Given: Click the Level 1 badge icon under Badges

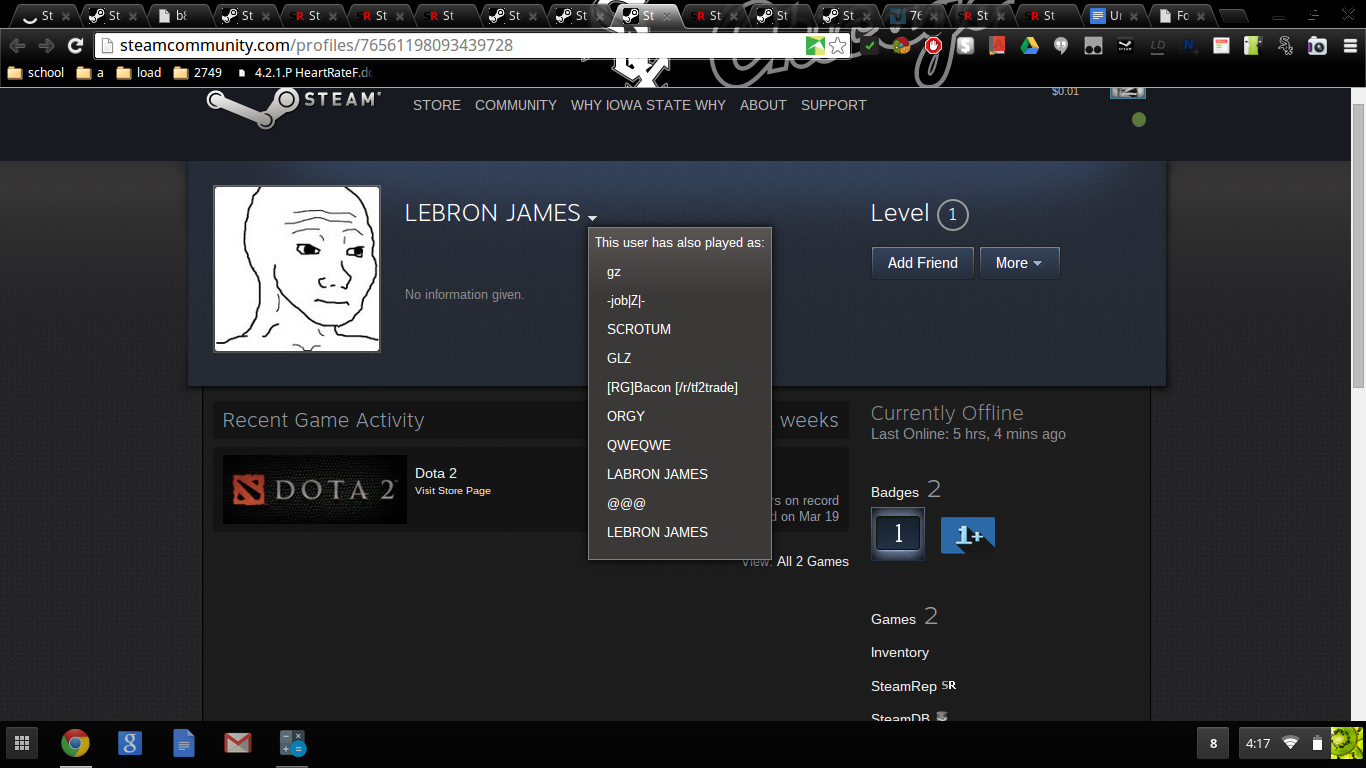Looking at the screenshot, I should click(x=898, y=534).
